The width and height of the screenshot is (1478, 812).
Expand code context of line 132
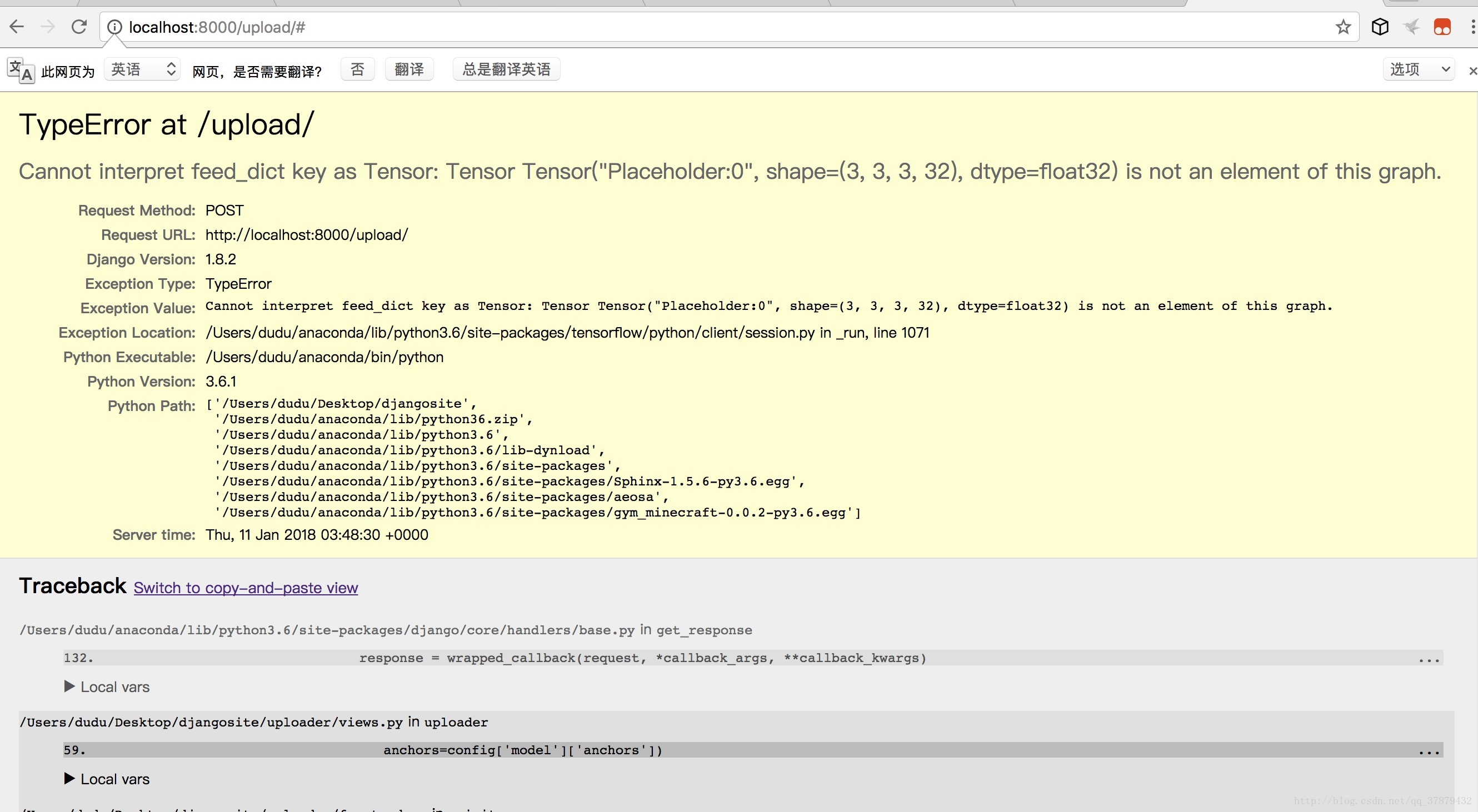[x=753, y=658]
